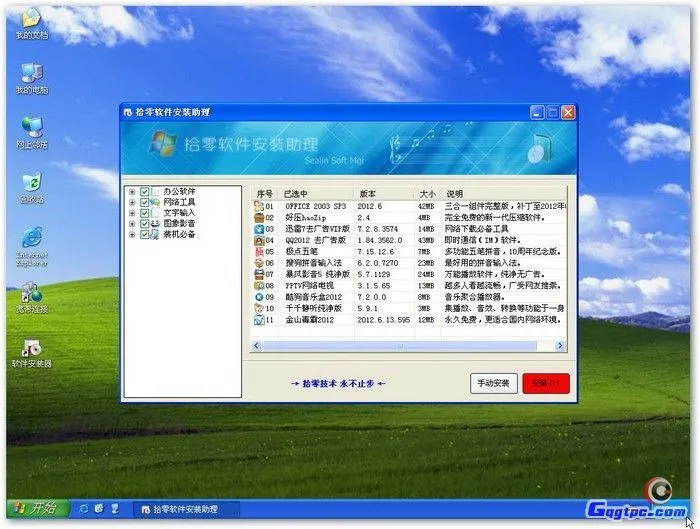Click the 拾零软件安装助理 taskbar button
This screenshot has height=529, width=700.
click(x=186, y=509)
